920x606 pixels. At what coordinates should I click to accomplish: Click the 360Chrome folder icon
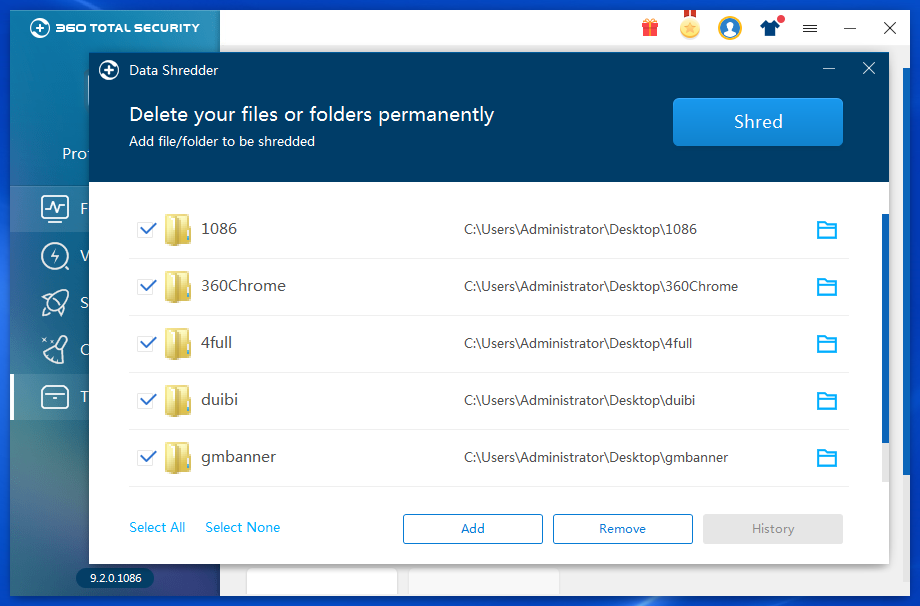(x=177, y=286)
